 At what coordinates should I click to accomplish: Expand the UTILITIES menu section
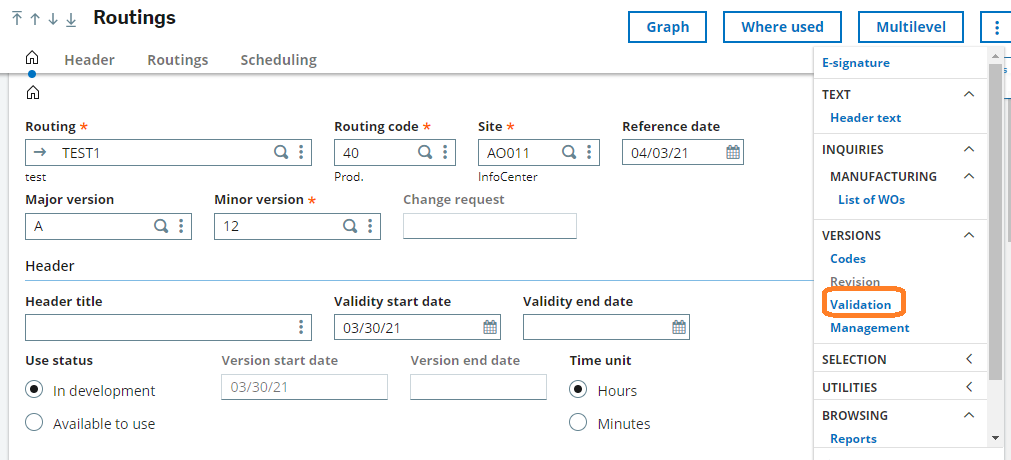pyautogui.click(x=900, y=387)
